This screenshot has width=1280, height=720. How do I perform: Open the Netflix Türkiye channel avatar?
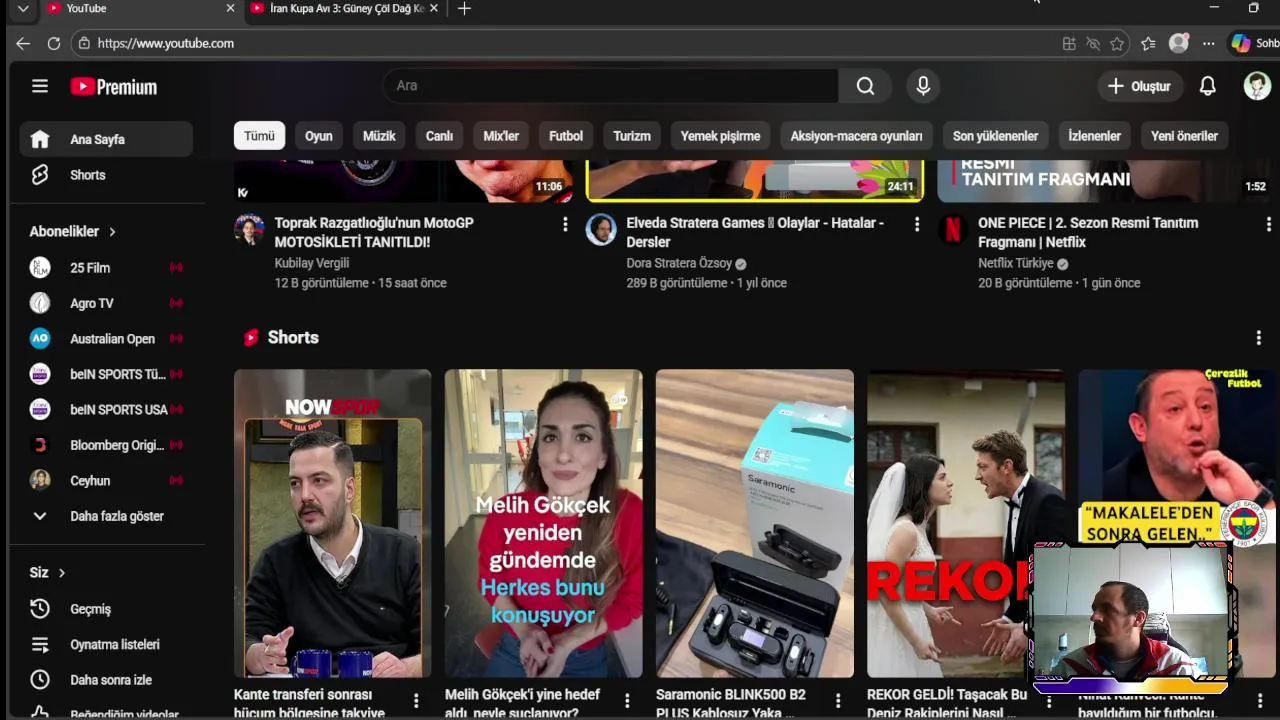(953, 229)
